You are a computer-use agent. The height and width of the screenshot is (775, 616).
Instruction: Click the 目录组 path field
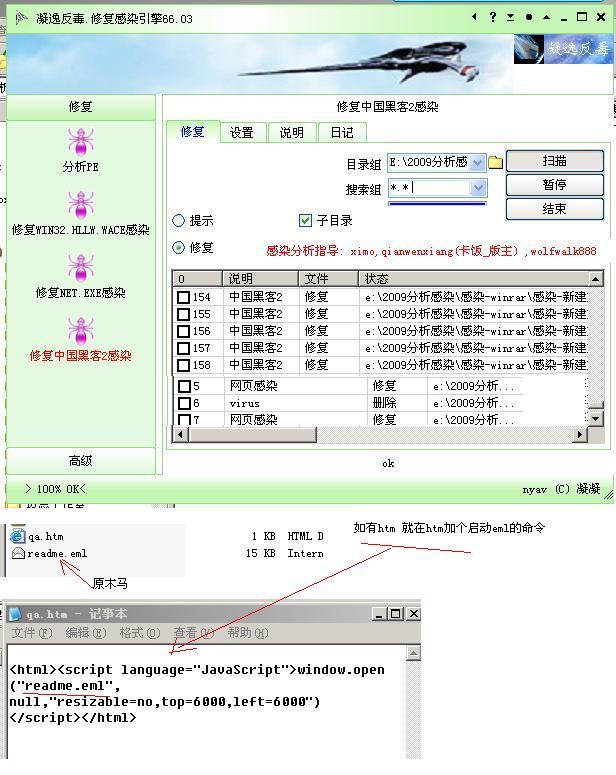(x=429, y=163)
